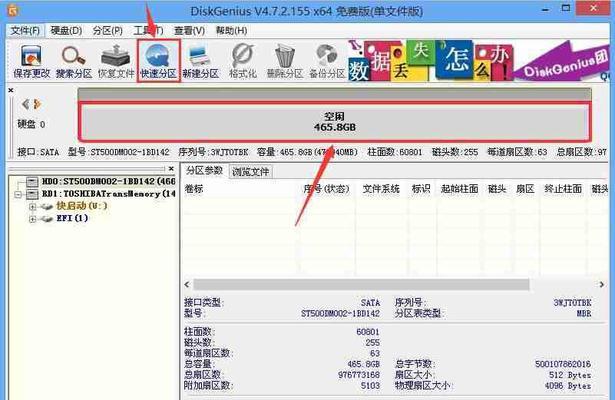615x400 pixels.
Task: Select the 快启动 (U:) partition
Action: click(x=82, y=206)
